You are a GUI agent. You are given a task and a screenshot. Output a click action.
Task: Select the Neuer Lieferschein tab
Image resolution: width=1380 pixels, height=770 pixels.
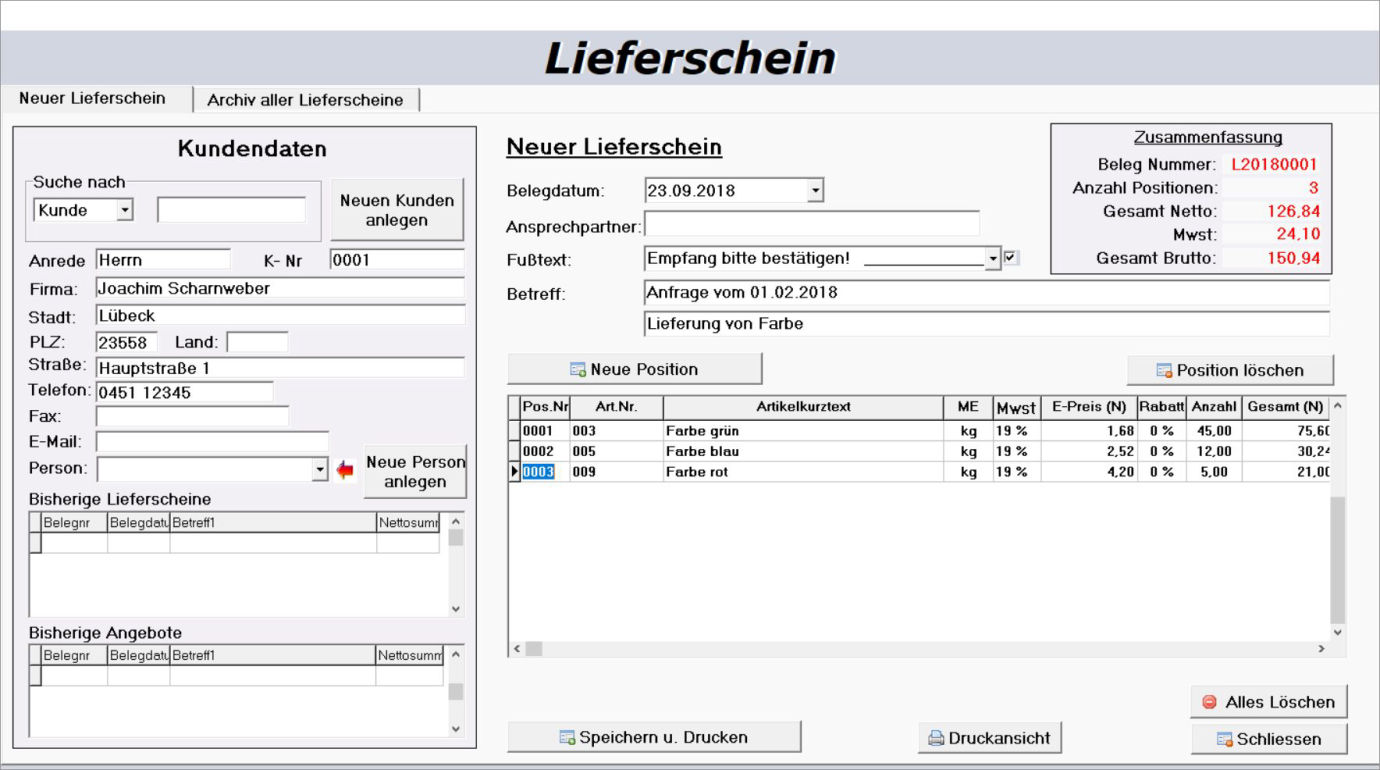(x=92, y=98)
